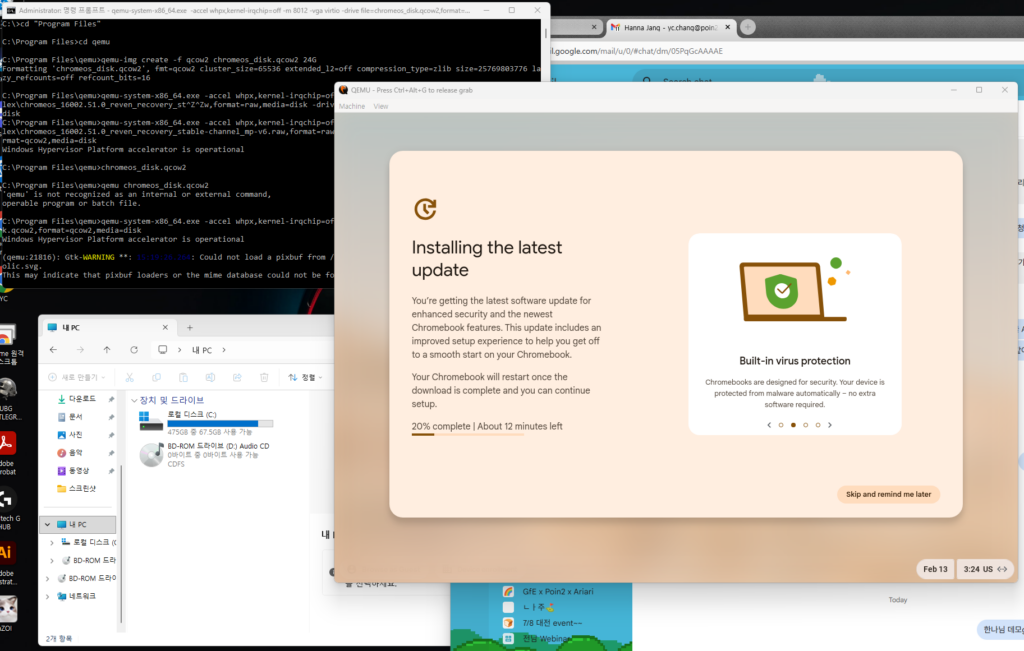Go up one folder using up arrow
Viewport: 1024px width, 651px height.
(x=107, y=350)
